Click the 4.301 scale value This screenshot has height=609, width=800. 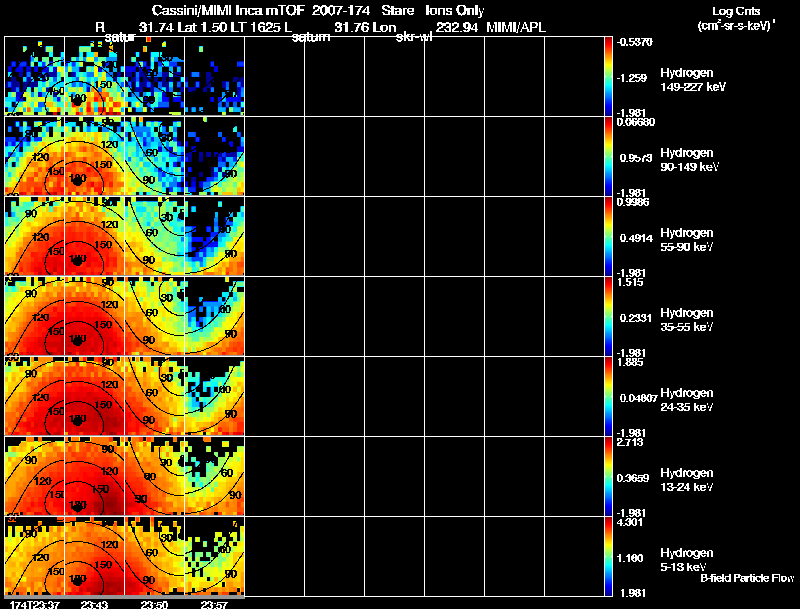(630, 522)
